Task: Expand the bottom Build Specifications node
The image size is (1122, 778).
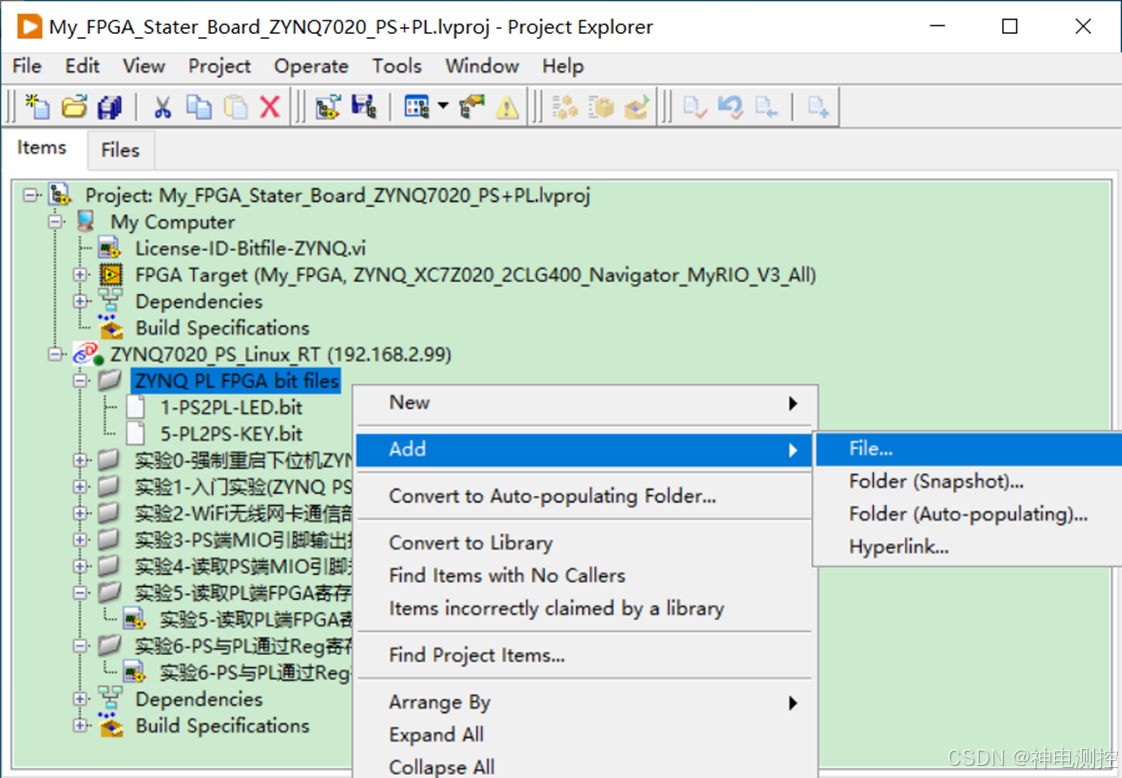Action: click(80, 725)
